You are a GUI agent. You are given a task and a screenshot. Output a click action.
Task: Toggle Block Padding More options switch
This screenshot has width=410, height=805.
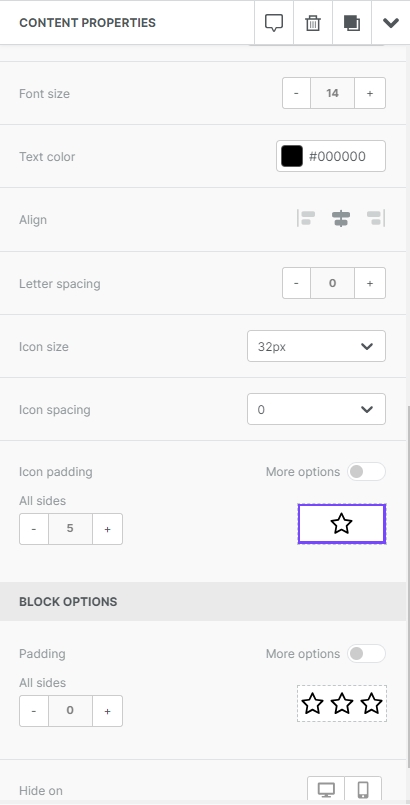[366, 654]
